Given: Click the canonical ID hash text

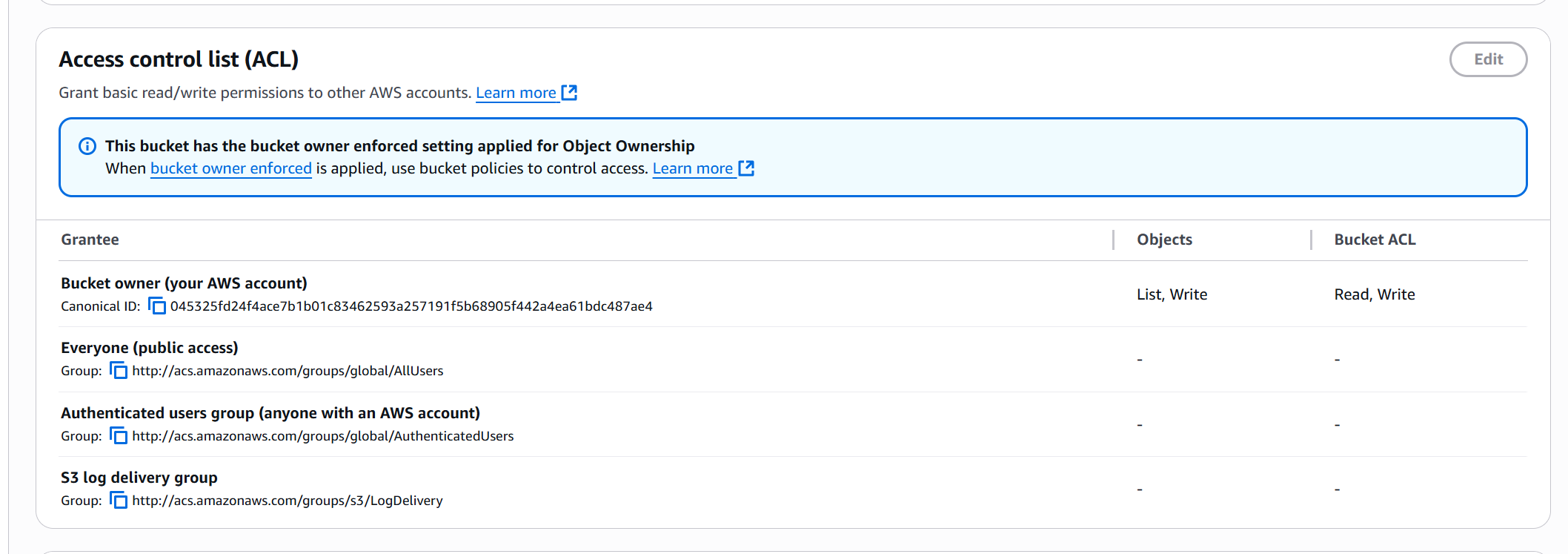Looking at the screenshot, I should coord(411,306).
